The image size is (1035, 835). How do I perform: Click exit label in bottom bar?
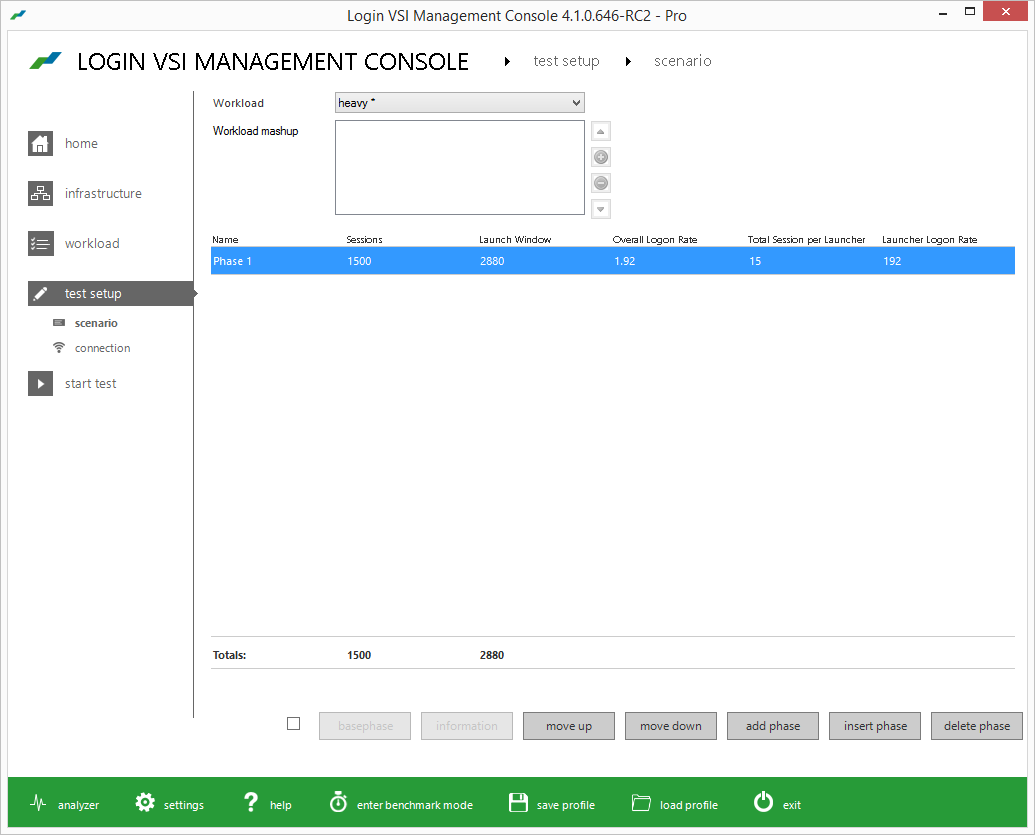(791, 805)
